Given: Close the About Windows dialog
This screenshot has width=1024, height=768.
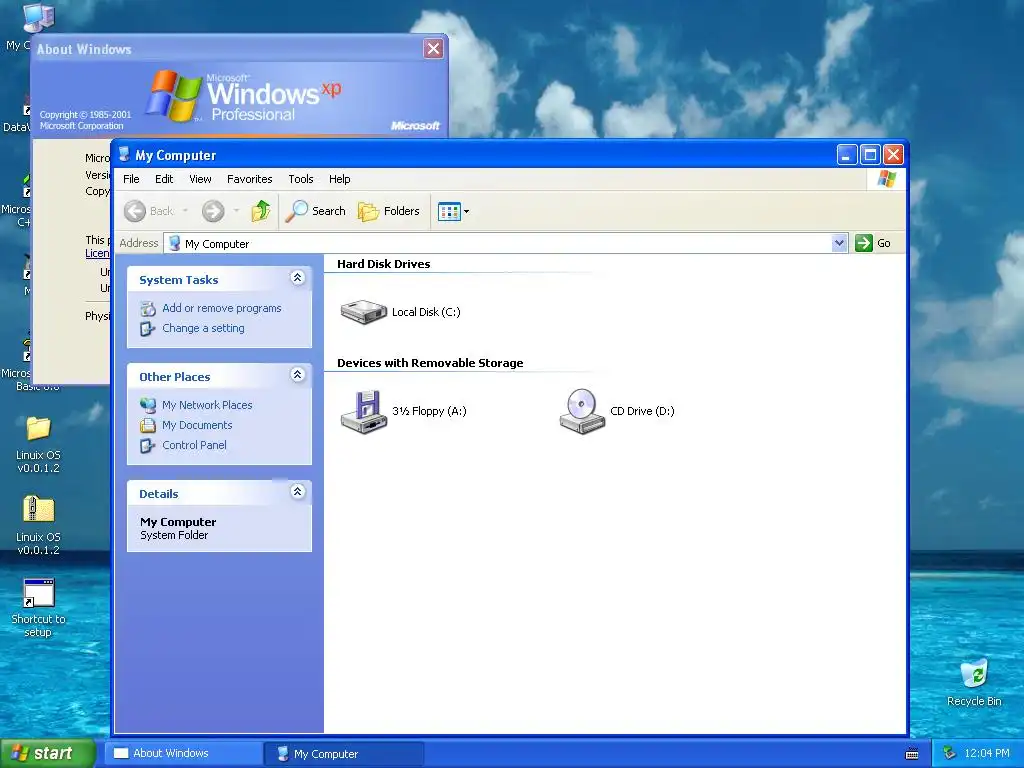Looking at the screenshot, I should (433, 48).
